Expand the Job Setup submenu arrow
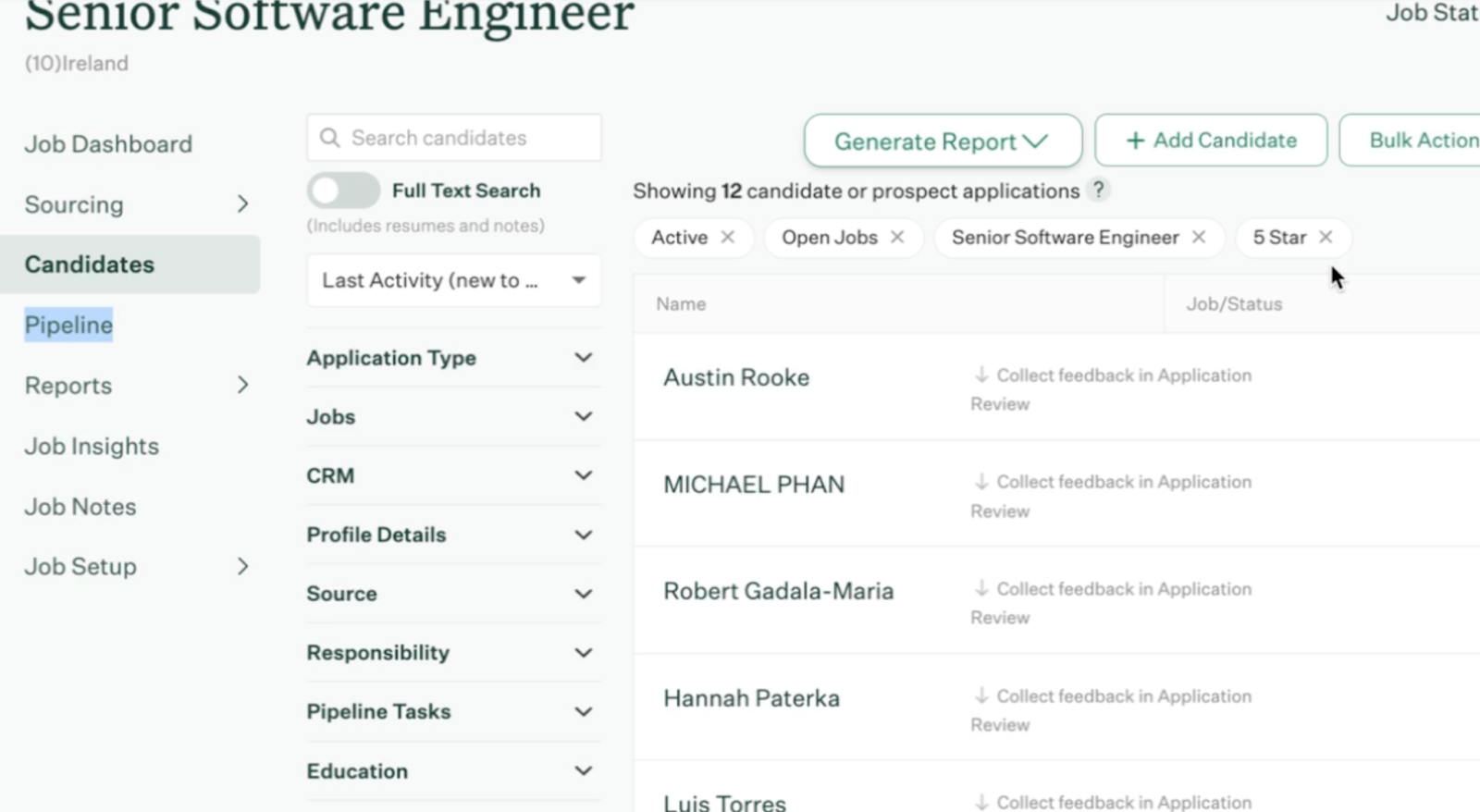1480x812 pixels. coord(242,566)
